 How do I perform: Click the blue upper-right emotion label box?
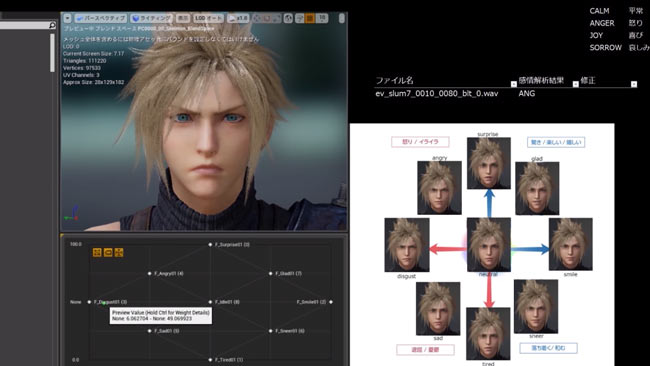pyautogui.click(x=556, y=142)
